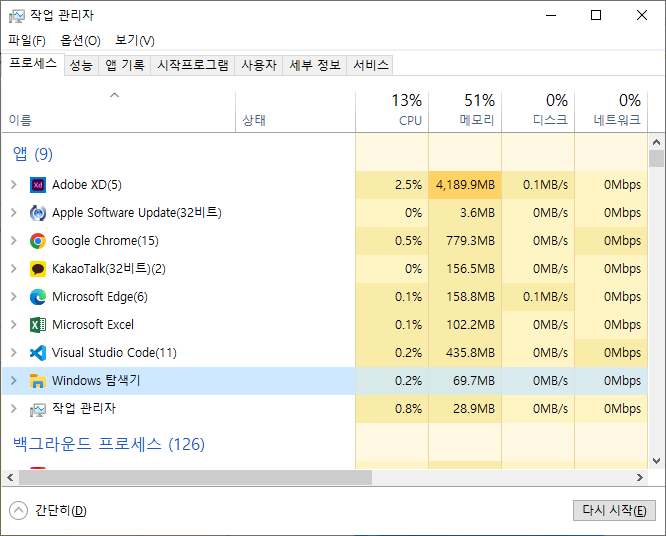Click the vertical scrollbar down arrow
The height and width of the screenshot is (536, 666).
pos(656,461)
